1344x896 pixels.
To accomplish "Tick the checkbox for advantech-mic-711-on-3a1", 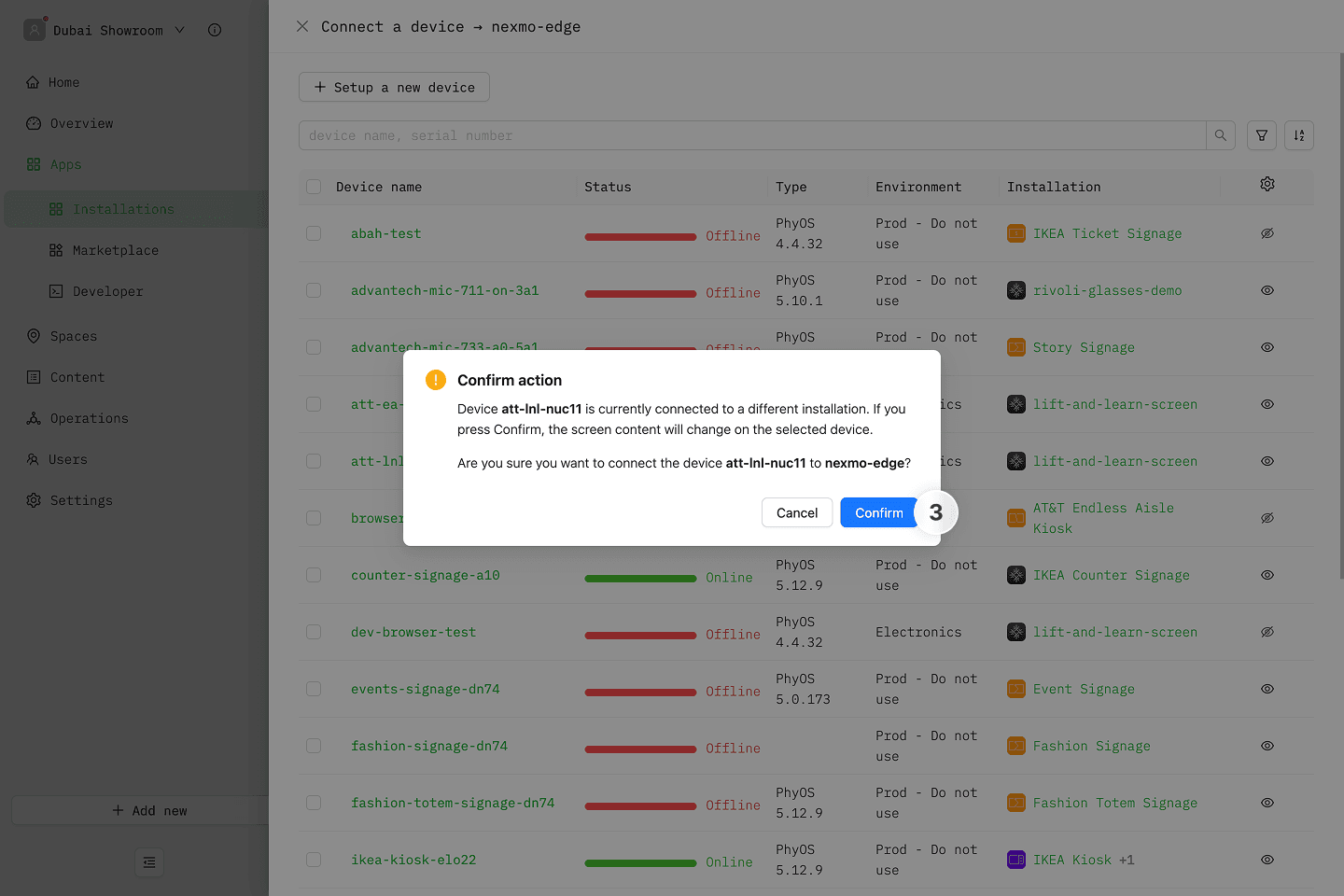I will coord(314,290).
